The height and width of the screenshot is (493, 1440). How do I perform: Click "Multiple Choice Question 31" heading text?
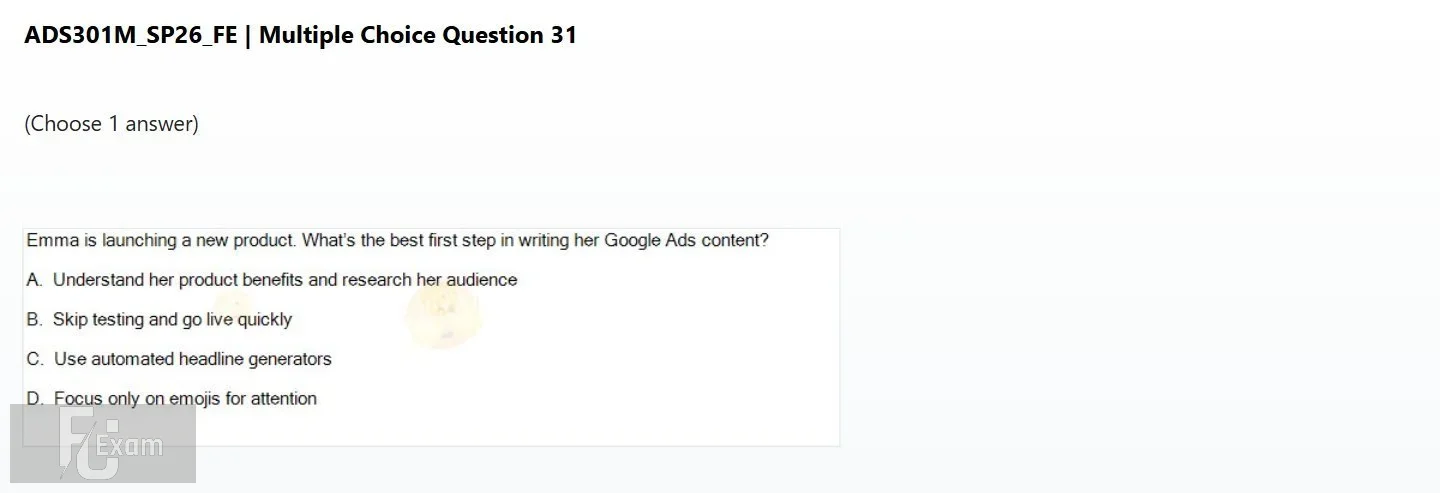click(x=418, y=36)
